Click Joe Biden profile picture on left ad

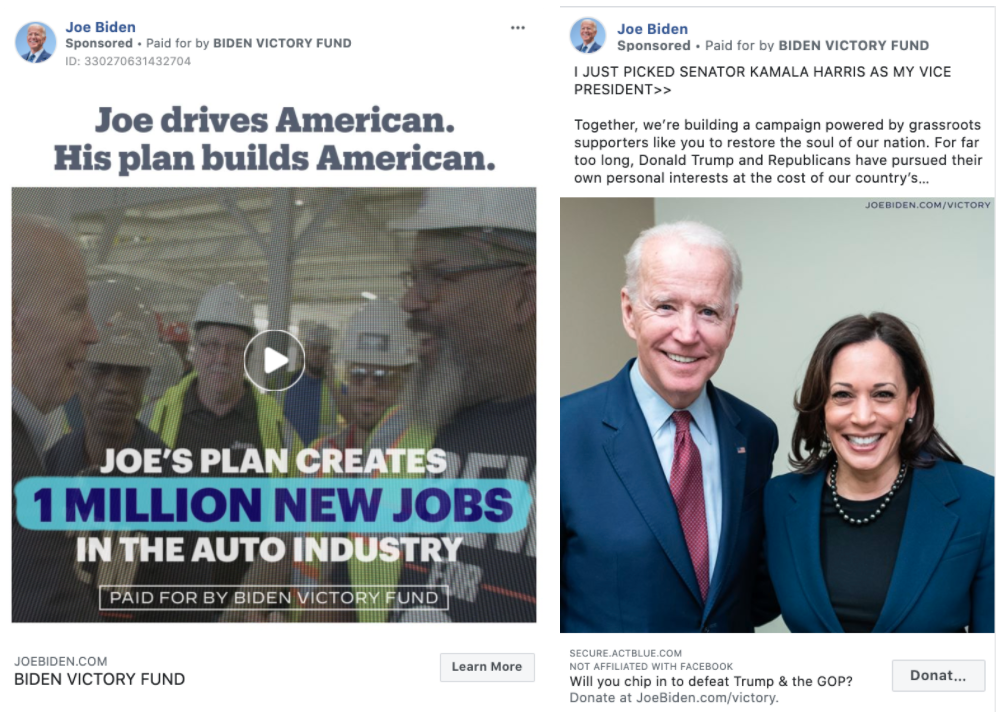tap(36, 42)
